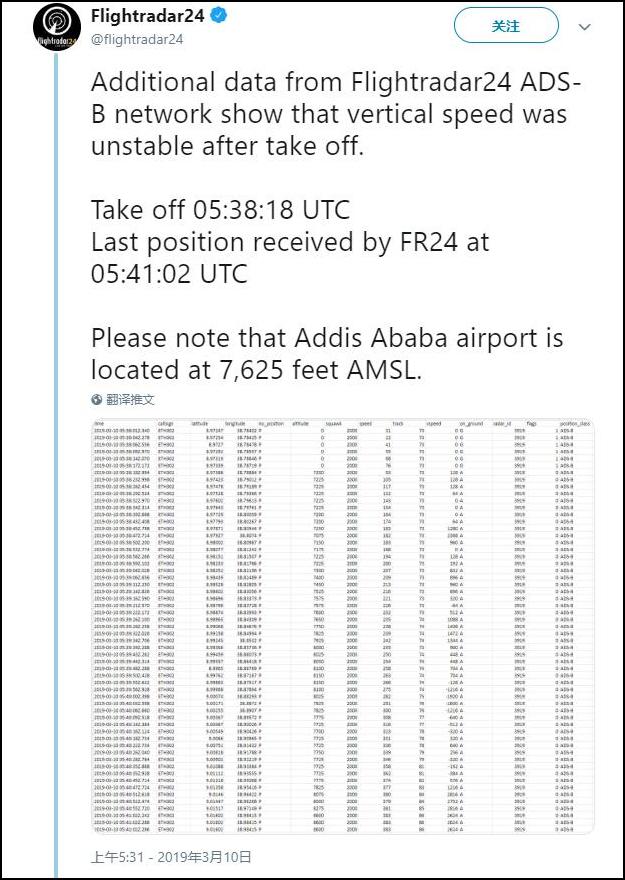625x880 pixels.
Task: Click the 'altitude' column header in table
Action: [x=300, y=423]
